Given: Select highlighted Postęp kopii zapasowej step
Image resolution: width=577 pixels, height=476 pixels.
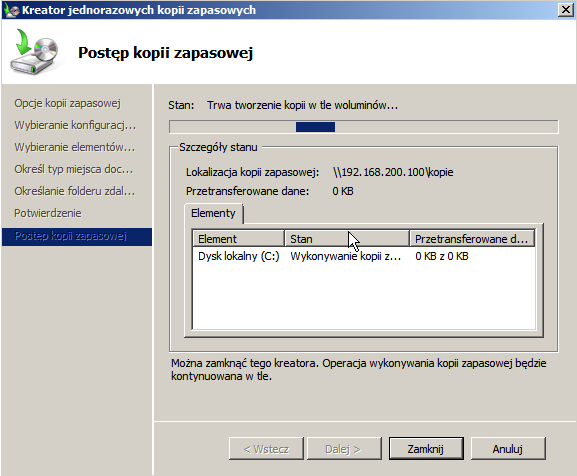Looking at the screenshot, I should click(77, 237).
